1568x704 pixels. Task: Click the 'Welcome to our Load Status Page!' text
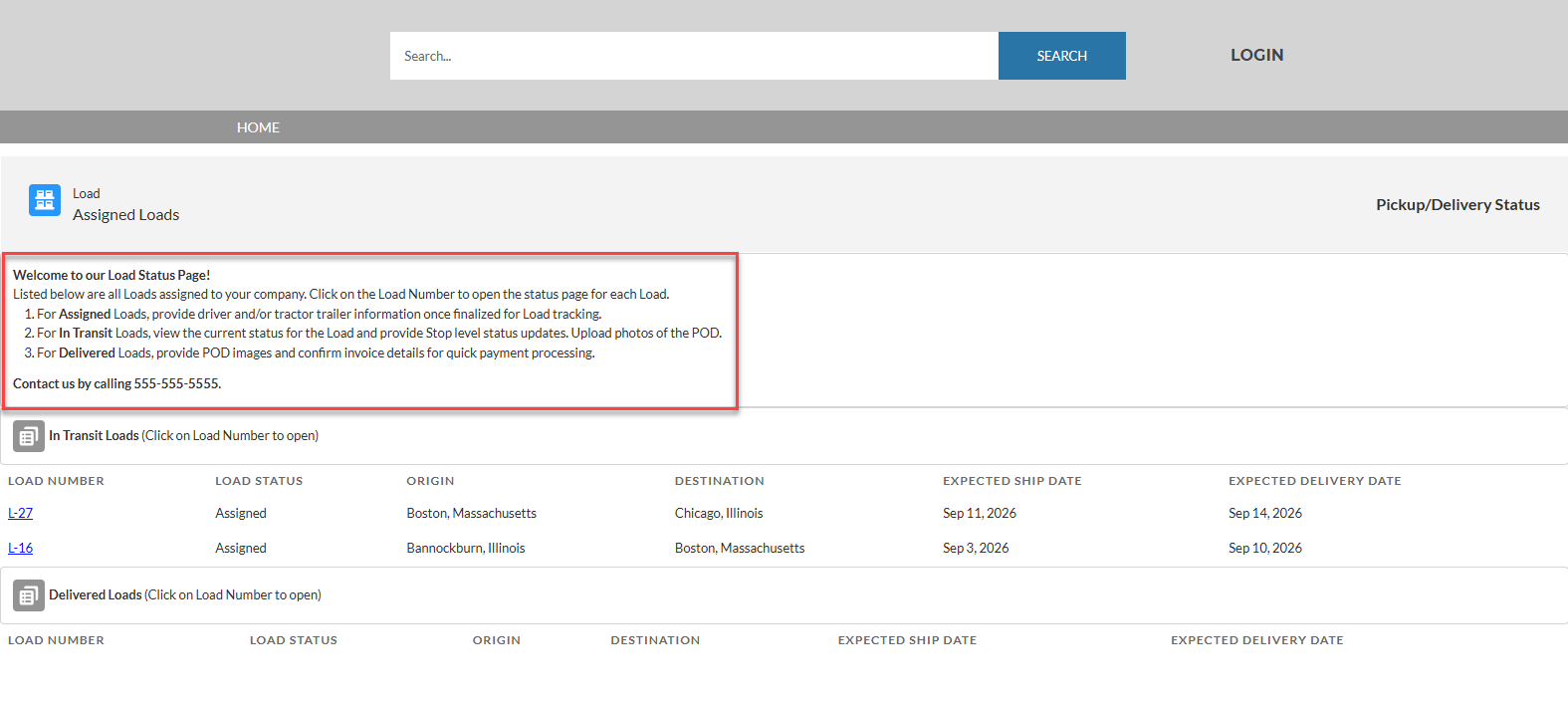coord(112,275)
